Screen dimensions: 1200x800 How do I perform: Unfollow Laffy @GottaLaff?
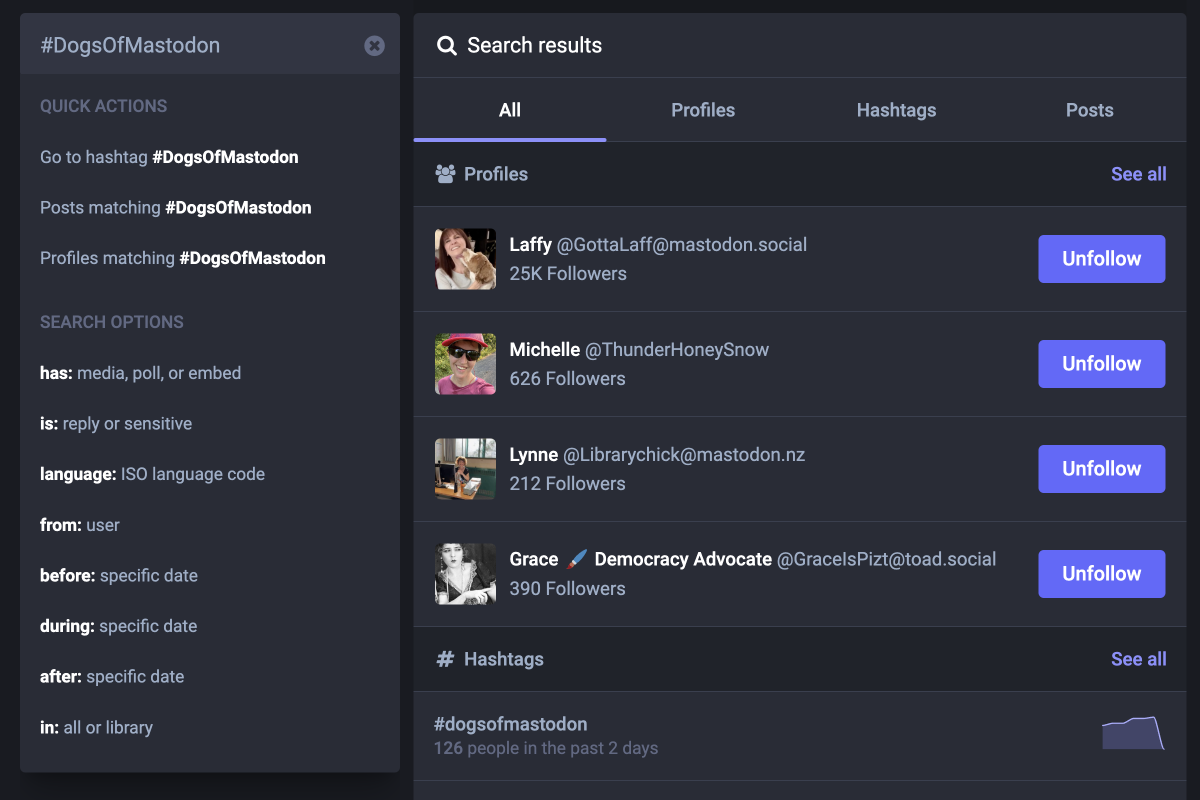coord(1102,259)
